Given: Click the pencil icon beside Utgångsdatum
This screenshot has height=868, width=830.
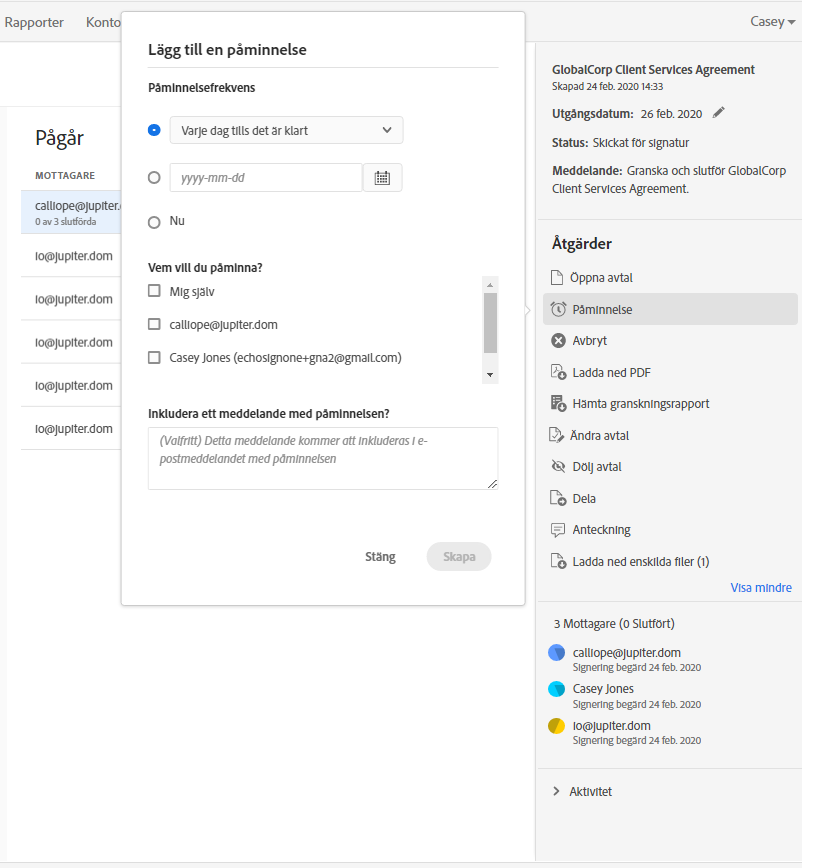Looking at the screenshot, I should click(719, 113).
